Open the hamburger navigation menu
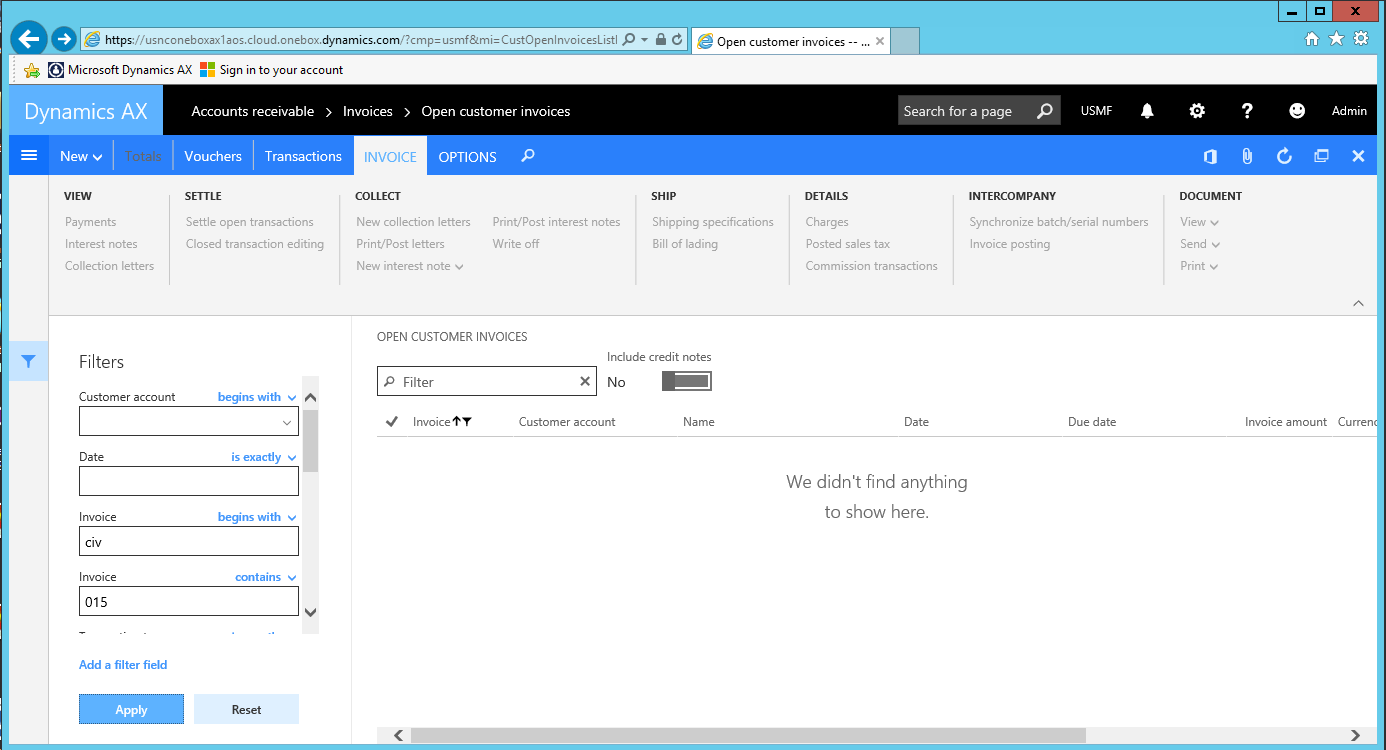1386x750 pixels. click(29, 156)
